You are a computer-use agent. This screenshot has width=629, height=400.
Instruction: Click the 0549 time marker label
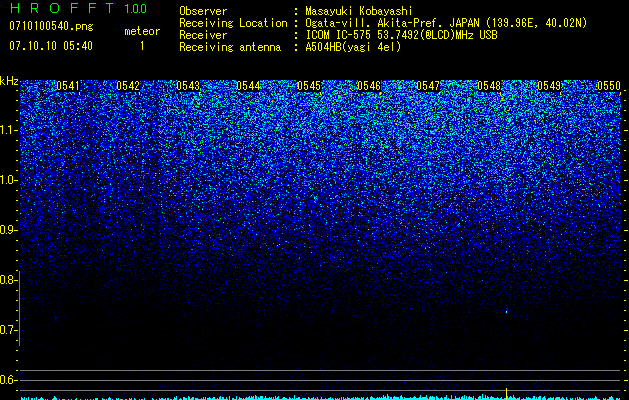(549, 86)
